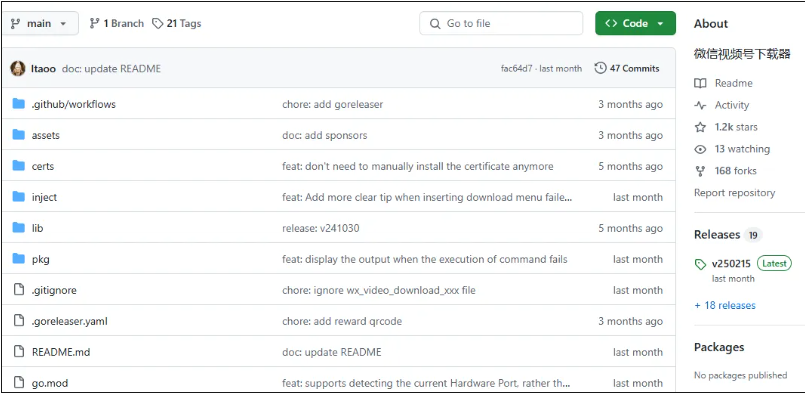Open the main branch dropdown

coord(40,24)
